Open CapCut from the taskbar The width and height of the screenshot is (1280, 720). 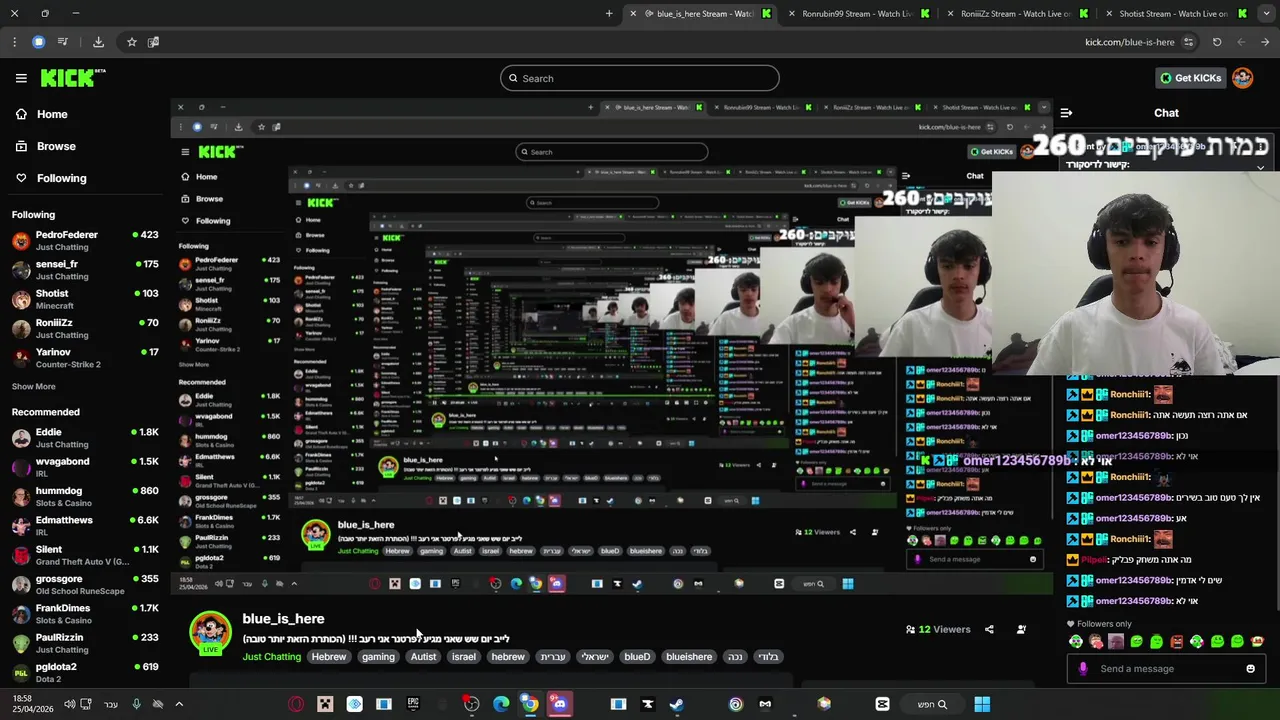(x=882, y=704)
